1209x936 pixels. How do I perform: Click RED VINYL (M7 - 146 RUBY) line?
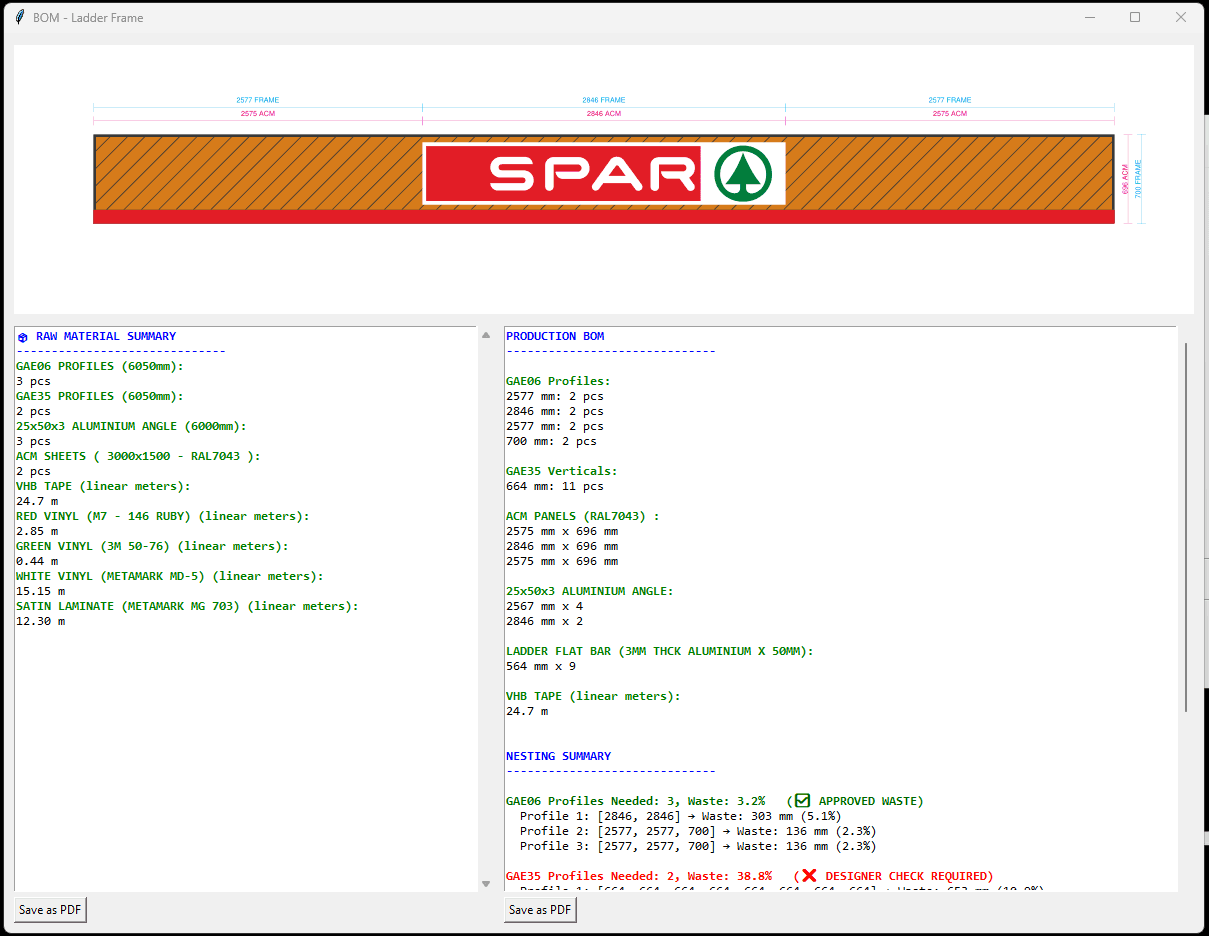163,516
